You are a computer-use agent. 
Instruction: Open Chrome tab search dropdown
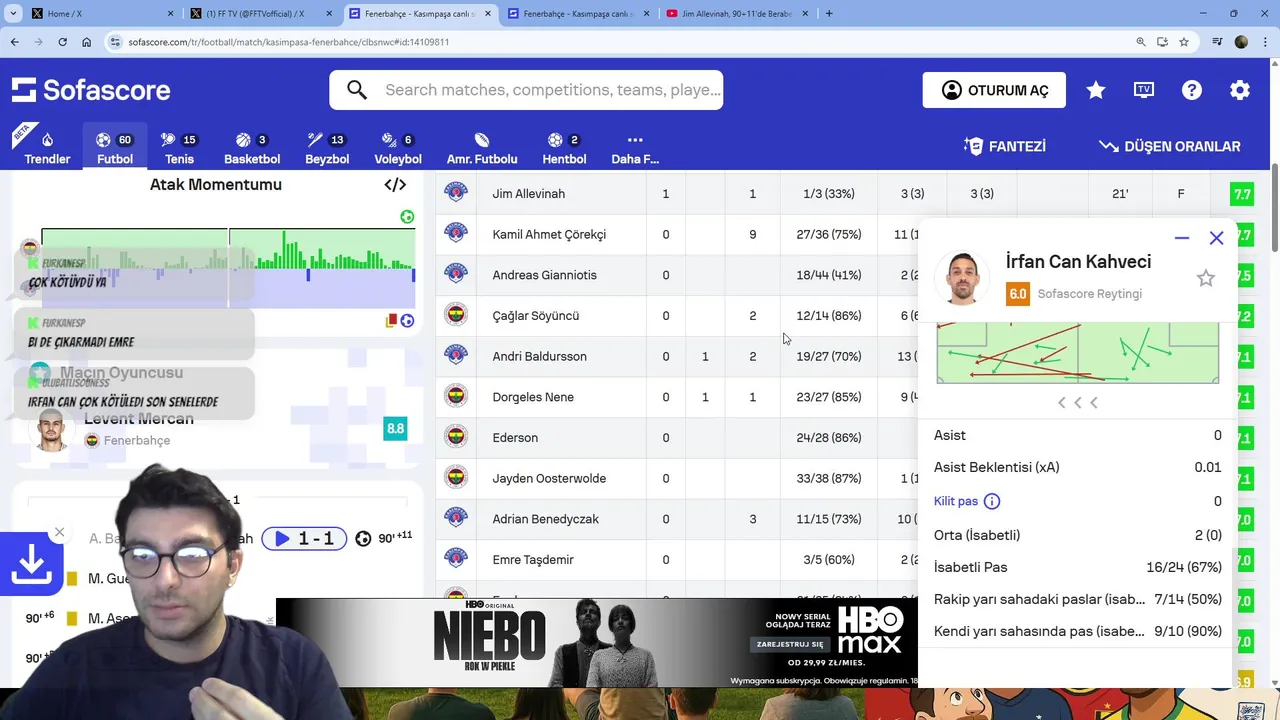click(x=14, y=14)
